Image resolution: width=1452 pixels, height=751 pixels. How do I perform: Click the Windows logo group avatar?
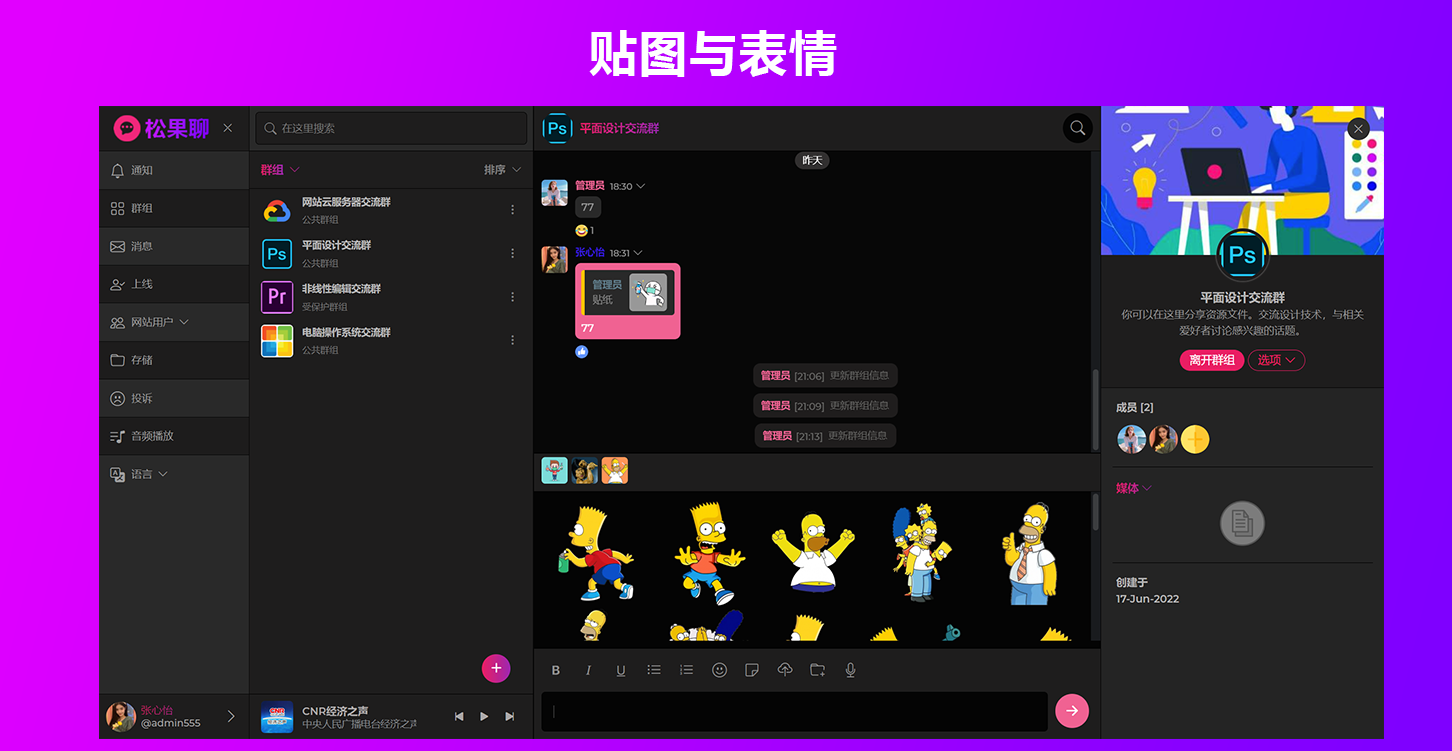277,341
